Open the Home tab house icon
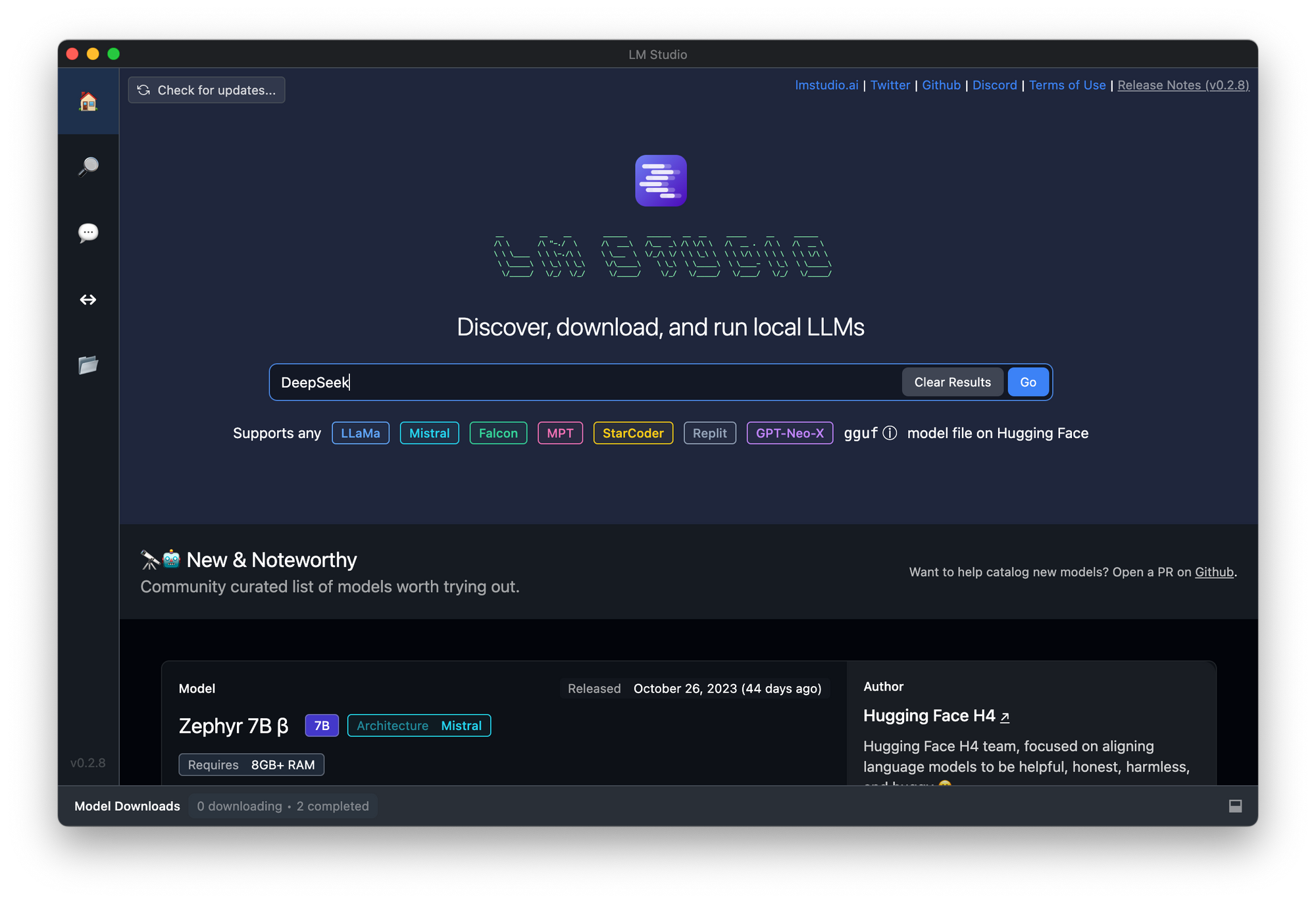The image size is (1316, 903). click(x=88, y=101)
